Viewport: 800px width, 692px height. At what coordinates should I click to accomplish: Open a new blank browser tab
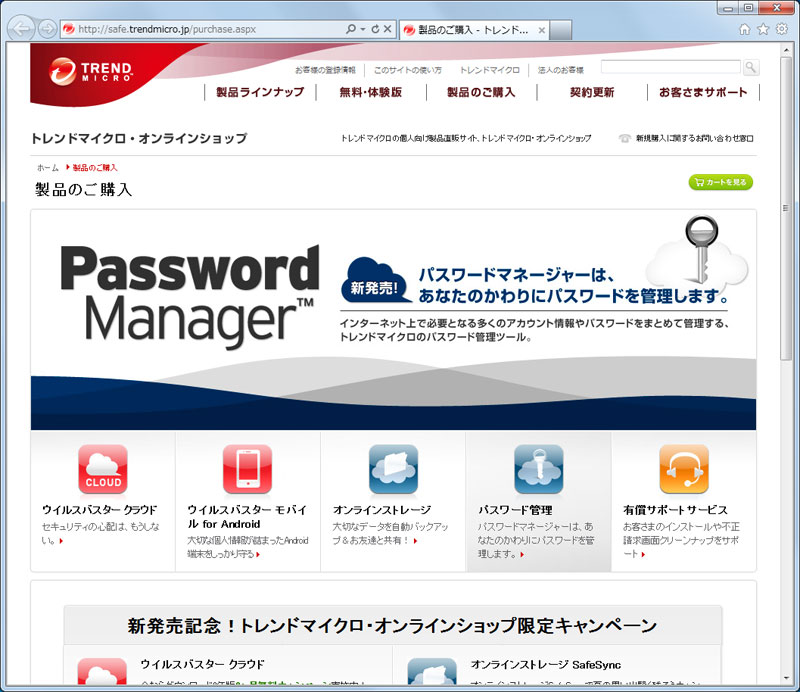coord(561,30)
